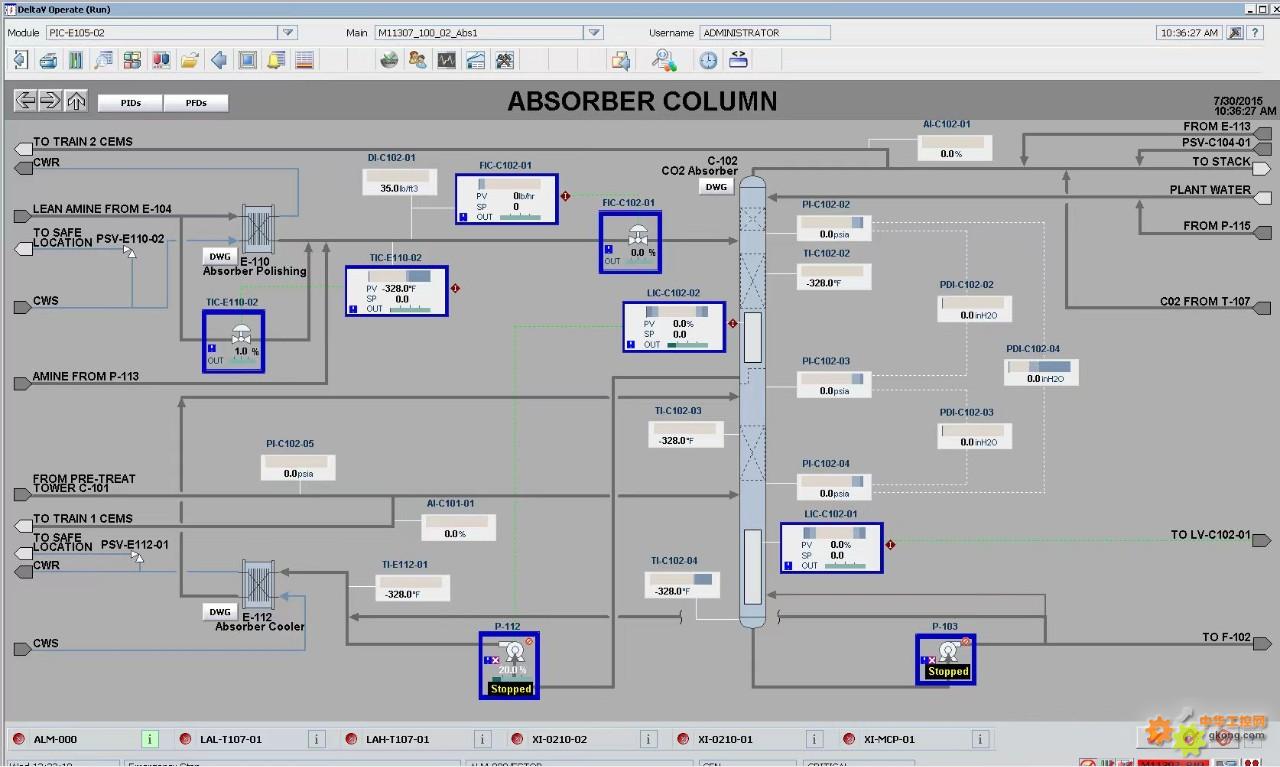Click the blue square frame toolbar icon
Image resolution: width=1280 pixels, height=767 pixels.
pyautogui.click(x=247, y=60)
